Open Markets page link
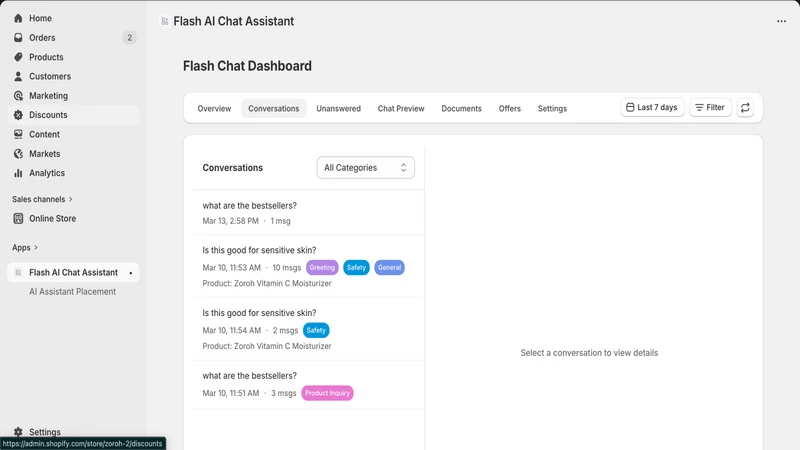 [44, 154]
